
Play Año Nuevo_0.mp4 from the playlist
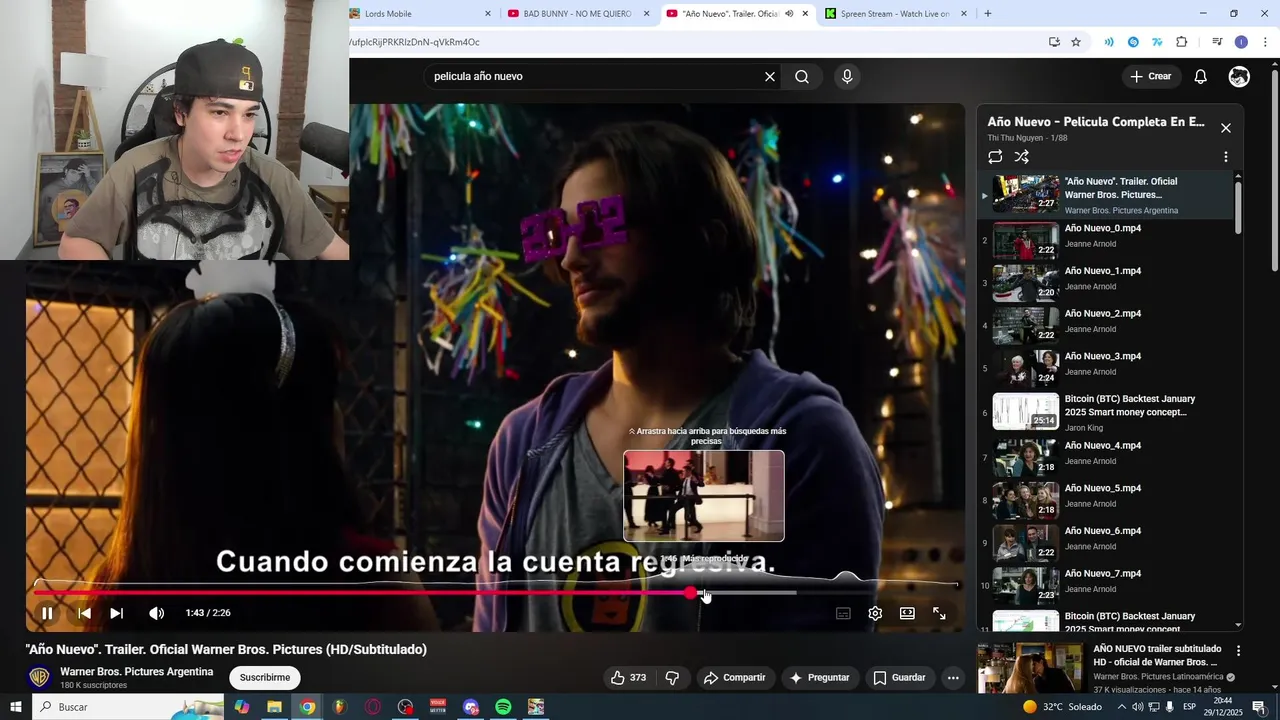click(1107, 240)
